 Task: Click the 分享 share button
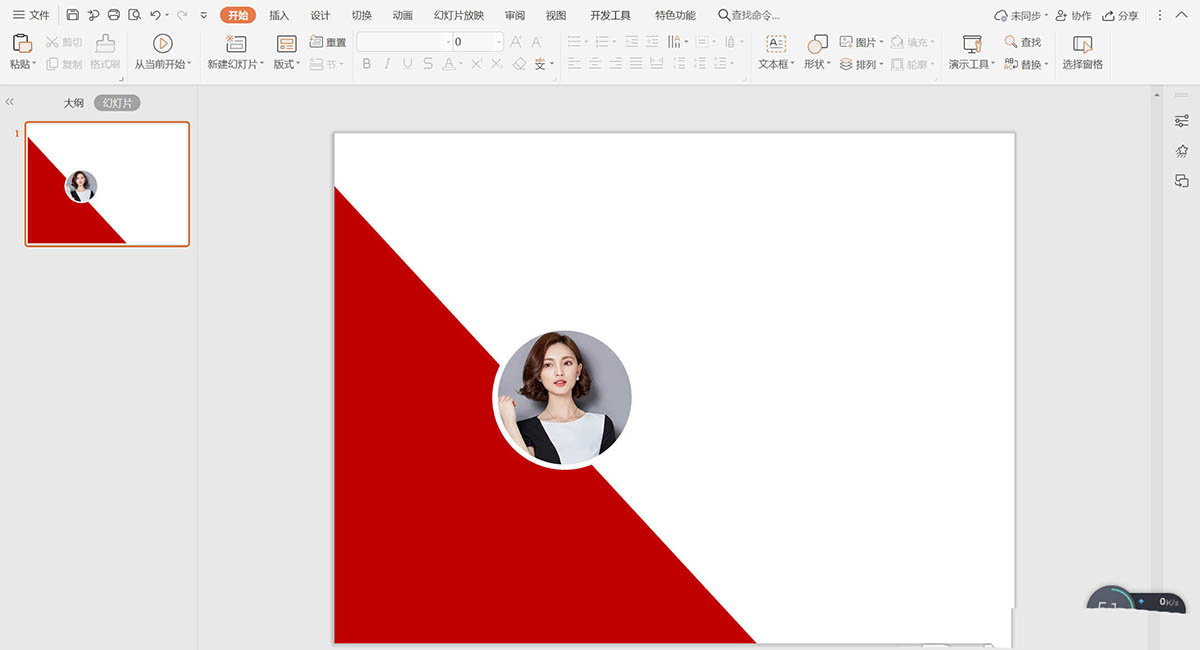coord(1120,15)
